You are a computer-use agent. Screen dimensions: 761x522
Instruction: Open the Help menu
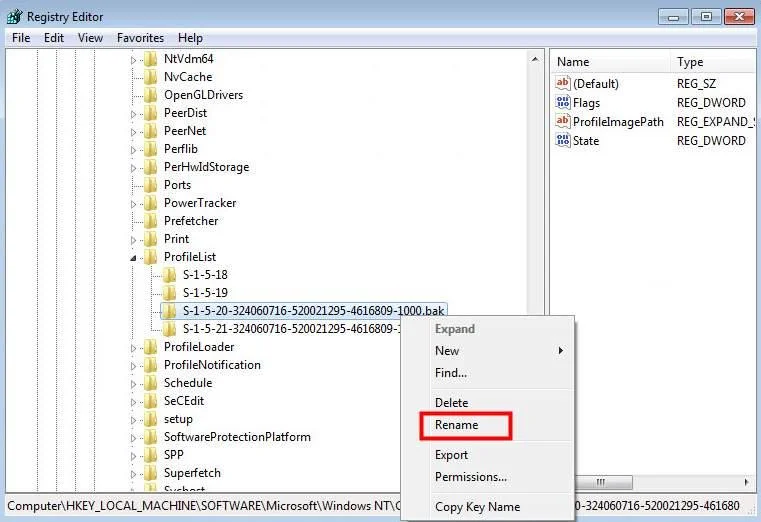coord(190,38)
